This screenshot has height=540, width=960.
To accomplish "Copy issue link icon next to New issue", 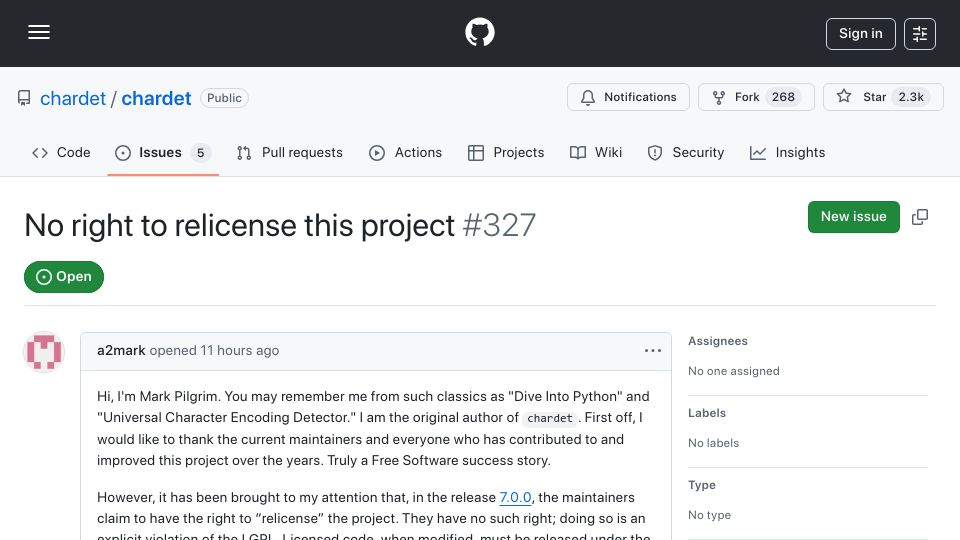I will point(920,217).
